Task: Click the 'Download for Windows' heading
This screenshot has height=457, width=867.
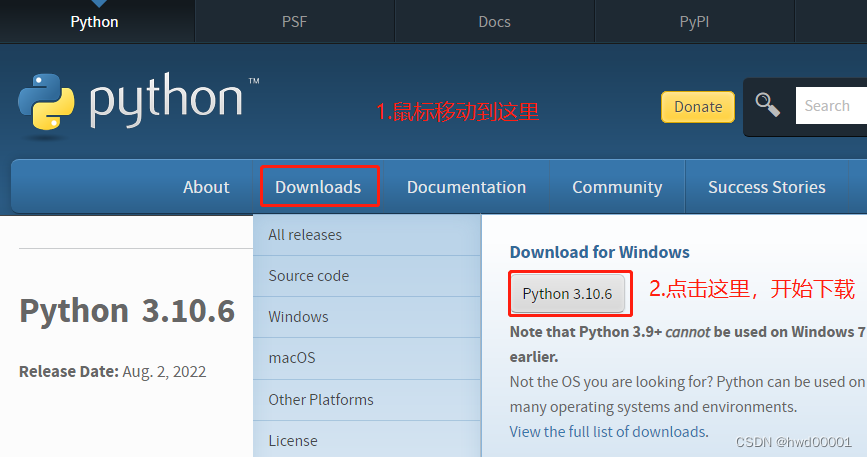Action: pyautogui.click(x=599, y=253)
